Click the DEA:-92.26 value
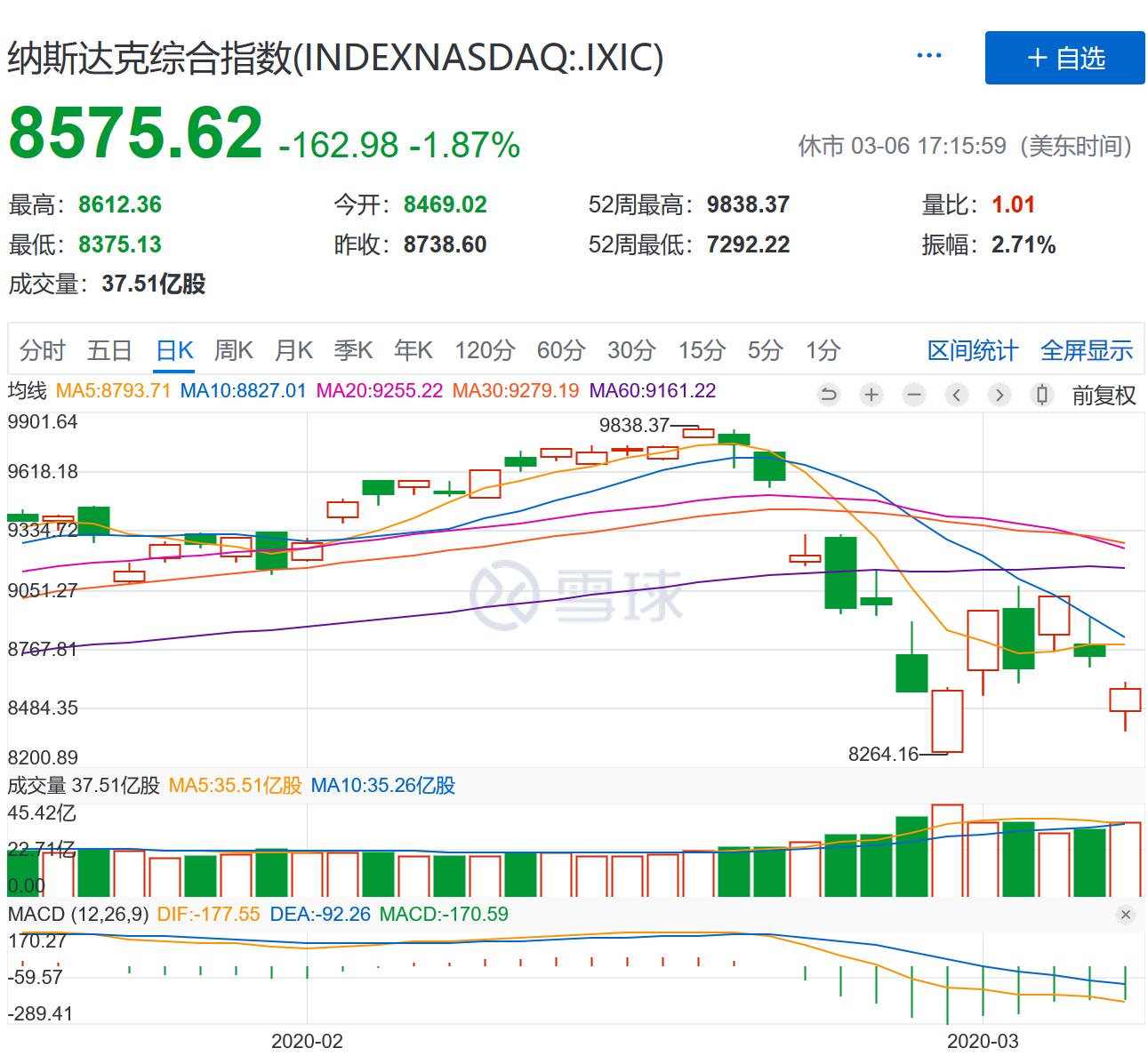Viewport: 1148px width, 1064px height. click(320, 915)
